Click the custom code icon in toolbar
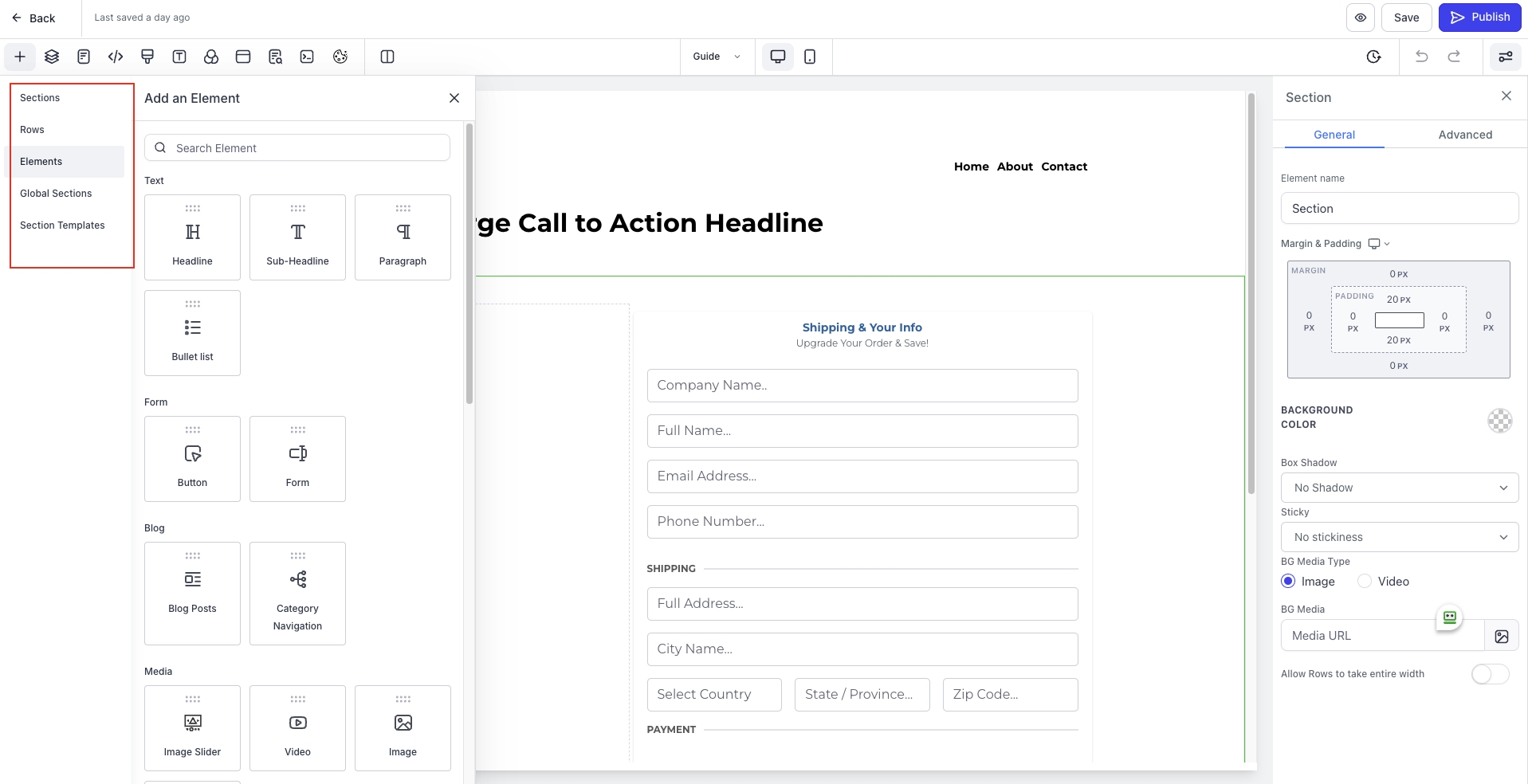The image size is (1528, 784). (116, 57)
